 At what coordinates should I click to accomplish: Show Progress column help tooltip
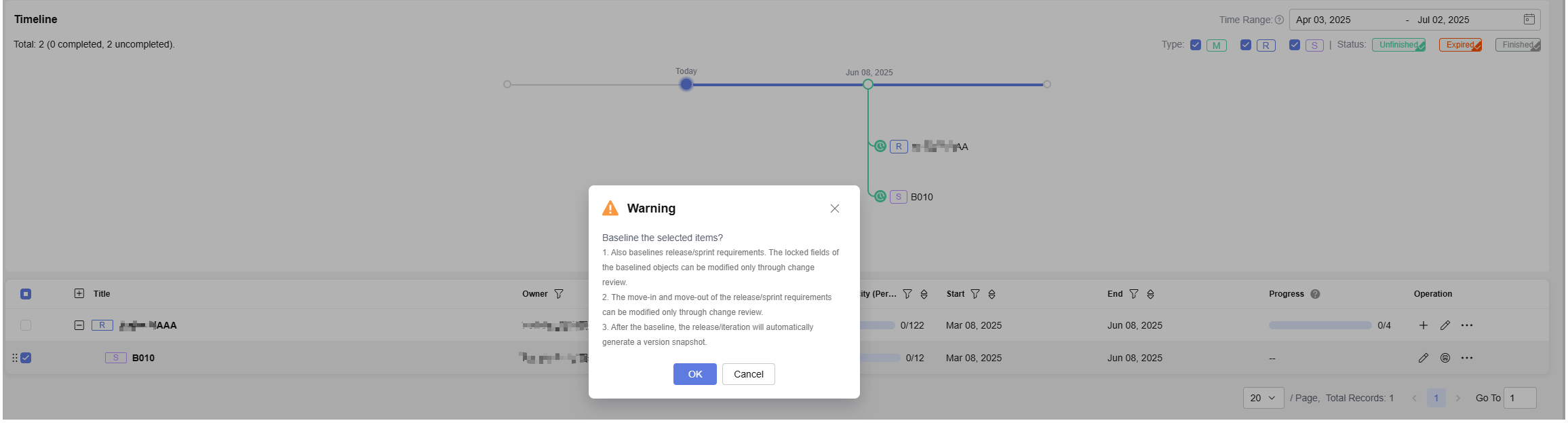pyautogui.click(x=1315, y=294)
